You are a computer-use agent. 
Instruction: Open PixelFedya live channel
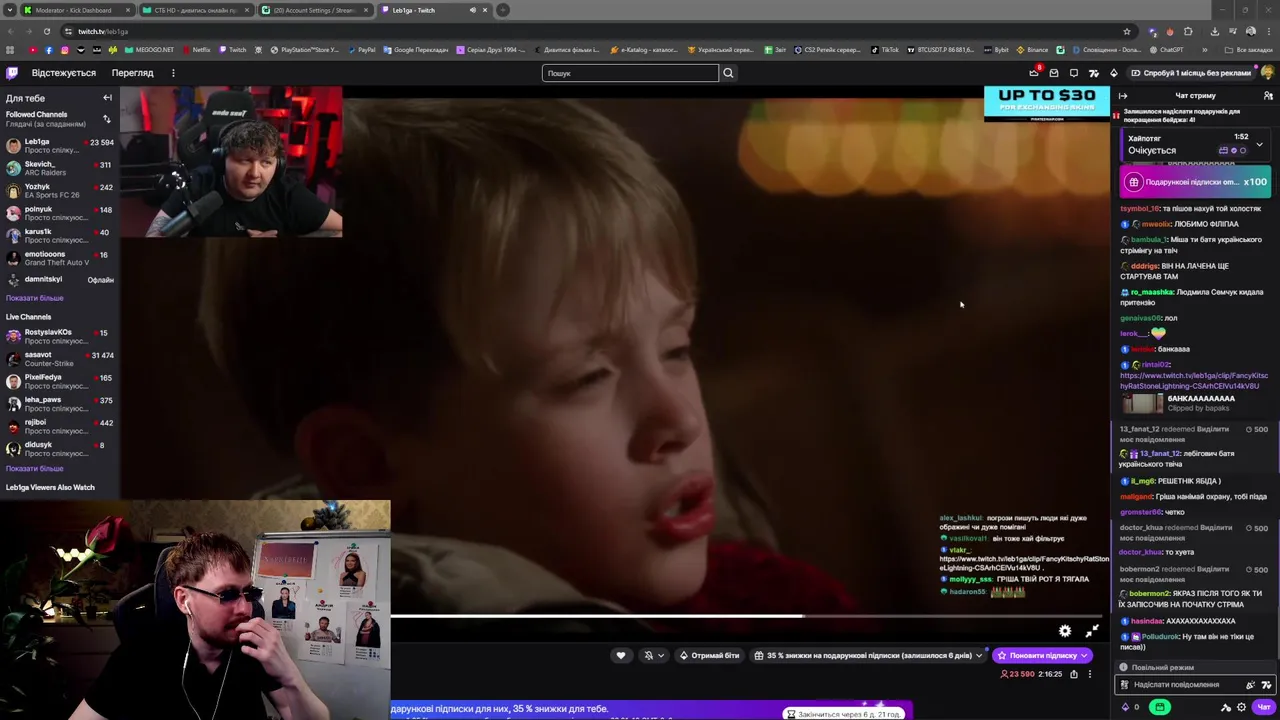[59, 381]
